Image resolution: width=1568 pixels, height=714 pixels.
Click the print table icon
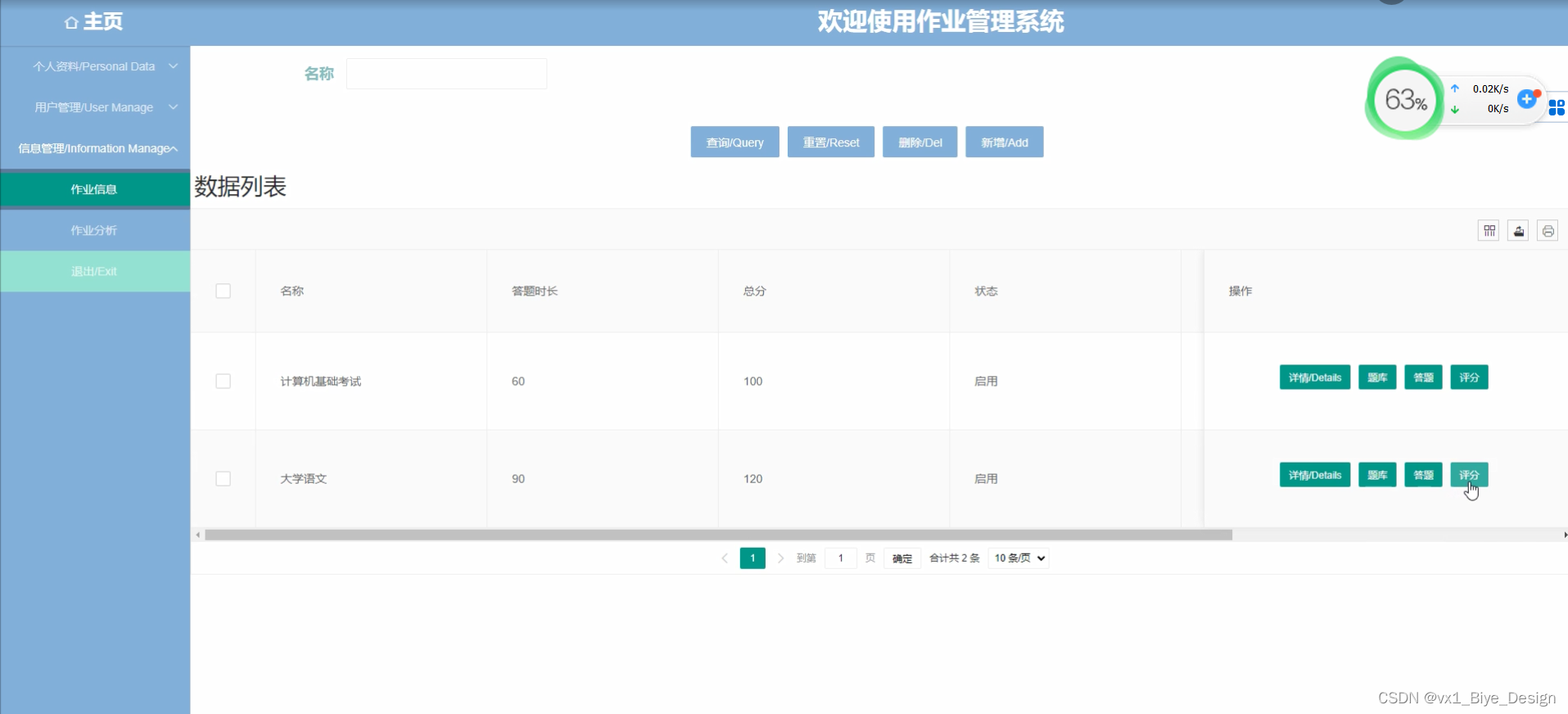1548,231
